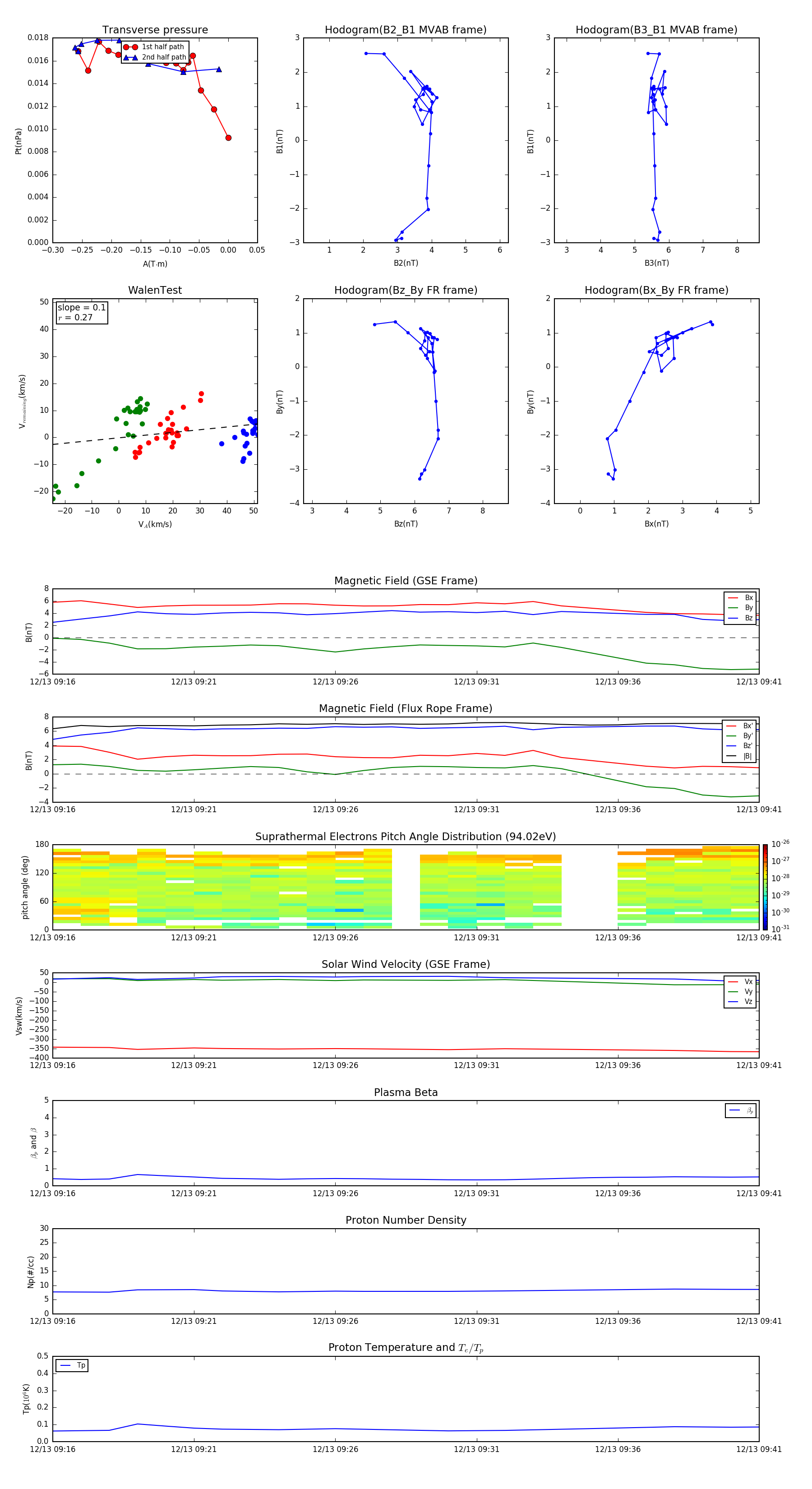Click the 'V_remaining(km/s)' y-axis label
Screen dimensions: 812x1489
coord(22,401)
